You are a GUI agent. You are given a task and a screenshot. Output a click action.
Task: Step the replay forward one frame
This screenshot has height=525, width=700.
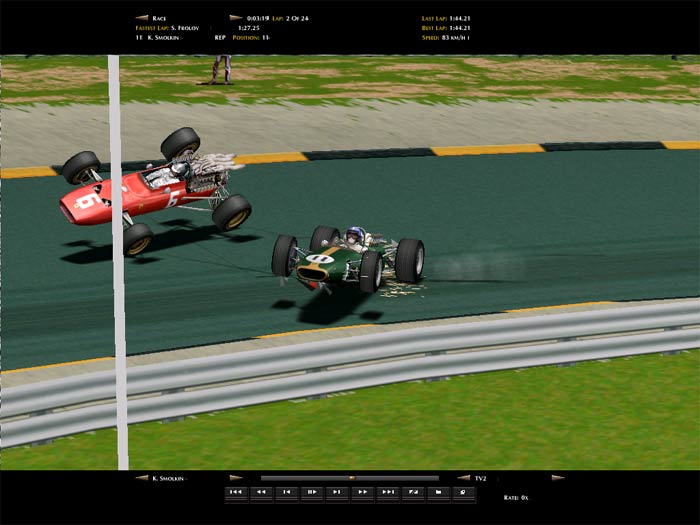coord(337,492)
